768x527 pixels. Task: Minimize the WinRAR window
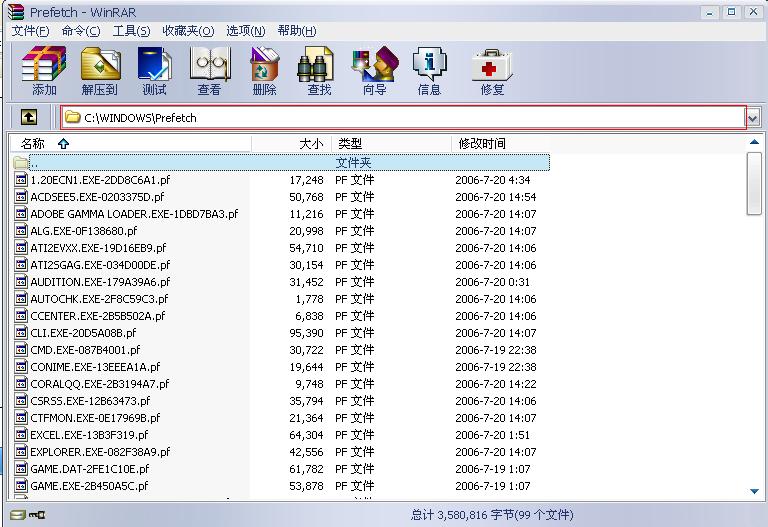tap(709, 12)
